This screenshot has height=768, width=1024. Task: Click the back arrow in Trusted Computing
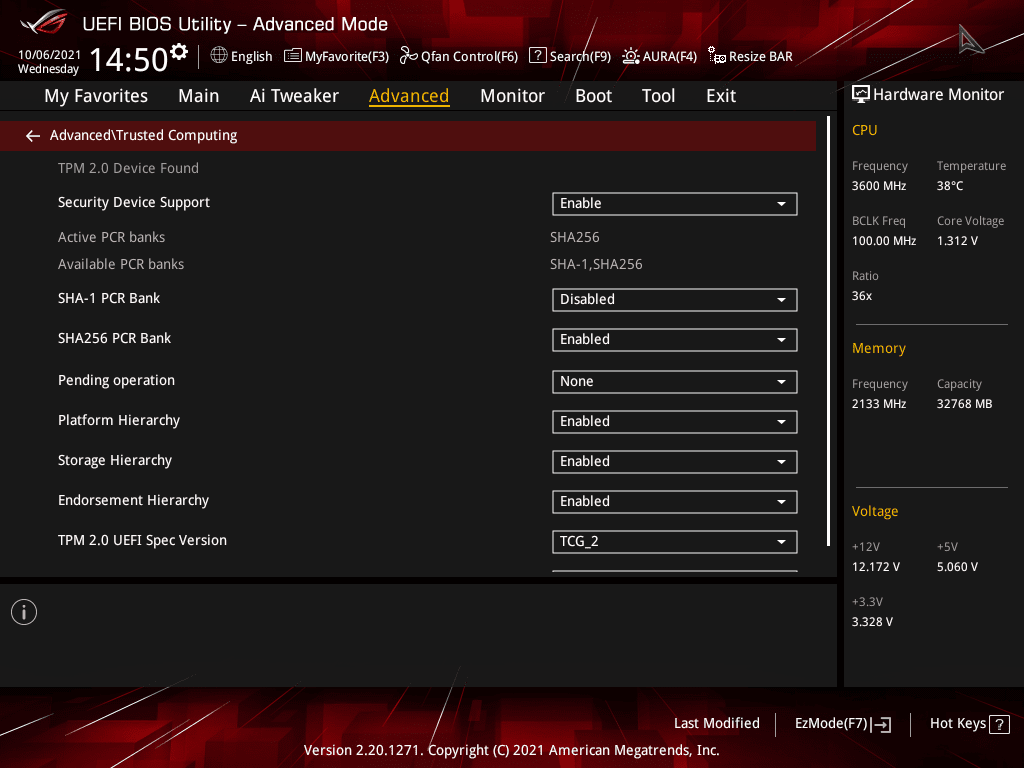[x=32, y=135]
